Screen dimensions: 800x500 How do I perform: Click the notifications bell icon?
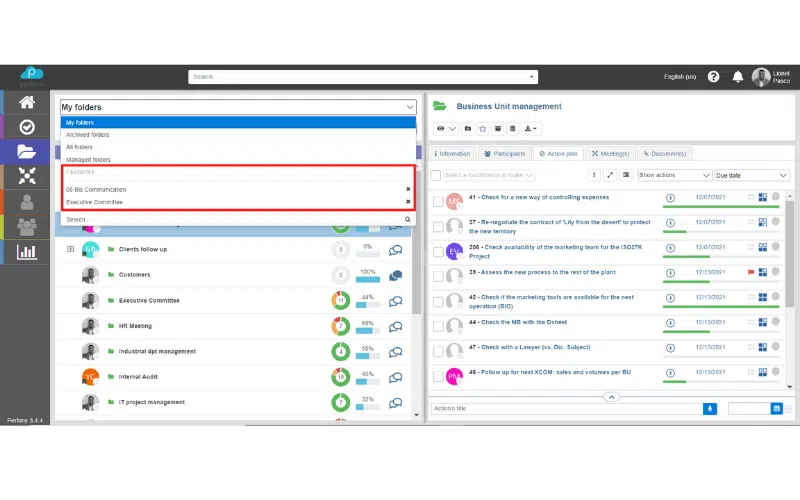click(x=738, y=77)
